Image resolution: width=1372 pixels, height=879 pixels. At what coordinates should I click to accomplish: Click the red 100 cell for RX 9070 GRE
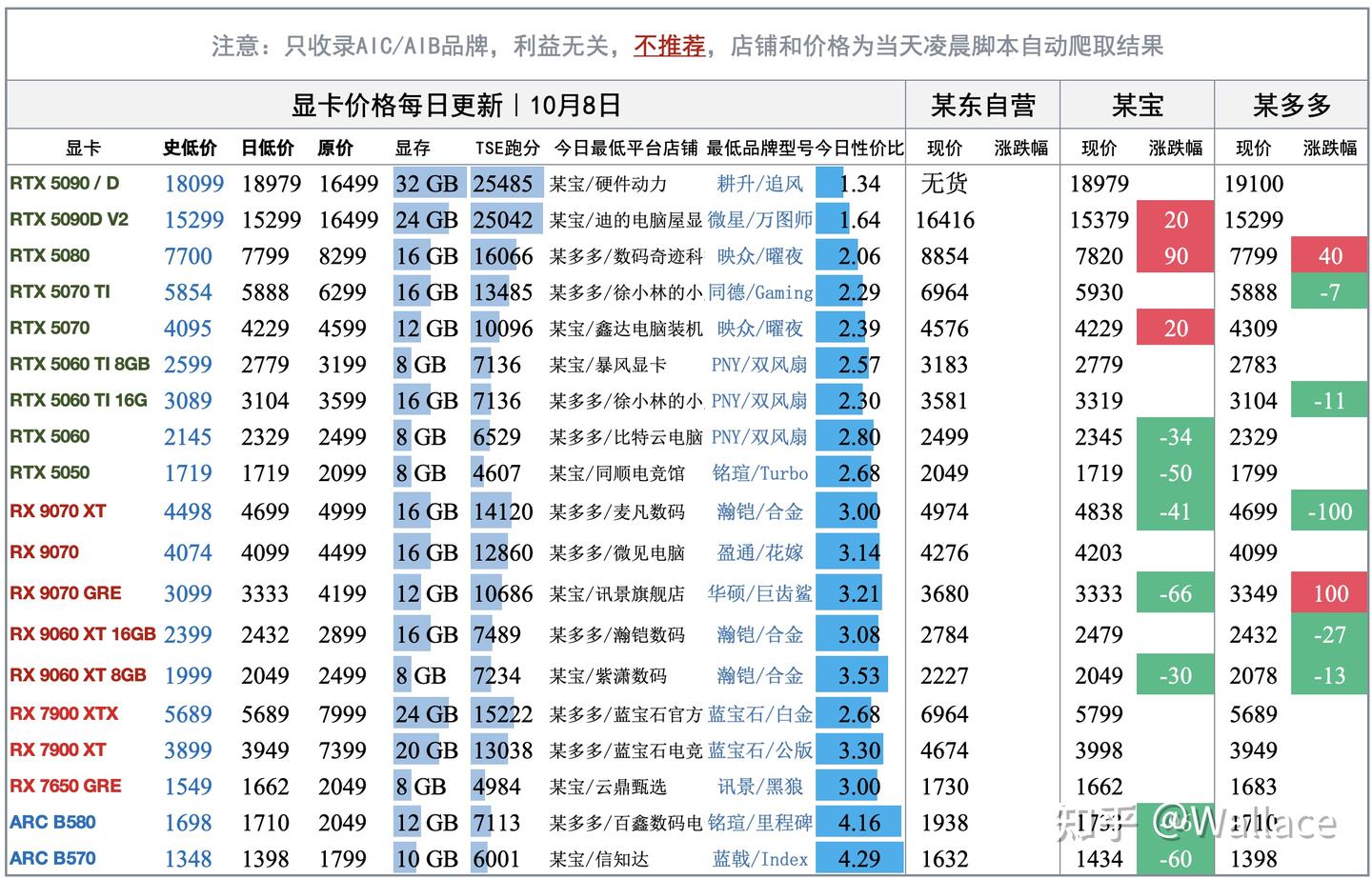click(x=1330, y=593)
